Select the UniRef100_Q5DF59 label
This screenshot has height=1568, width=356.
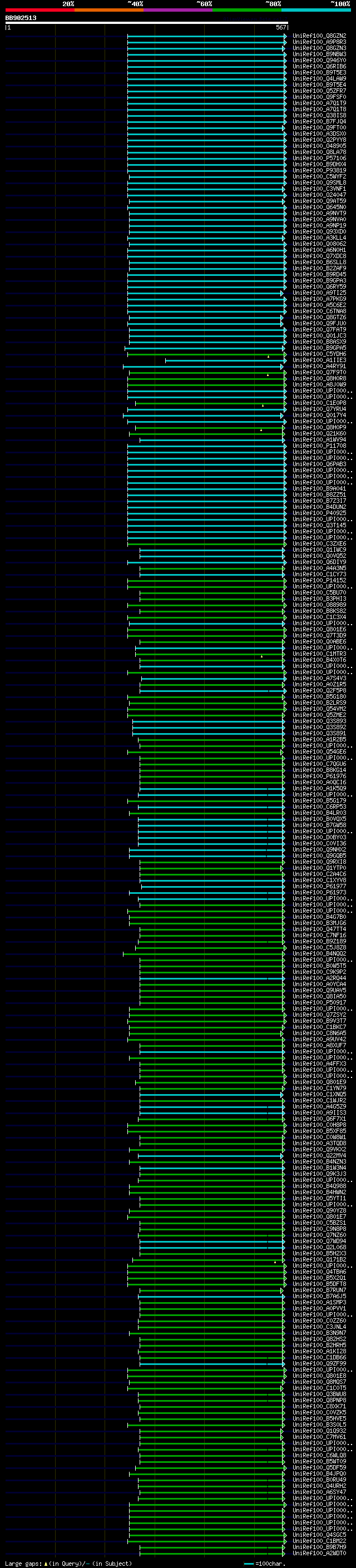319,1467
